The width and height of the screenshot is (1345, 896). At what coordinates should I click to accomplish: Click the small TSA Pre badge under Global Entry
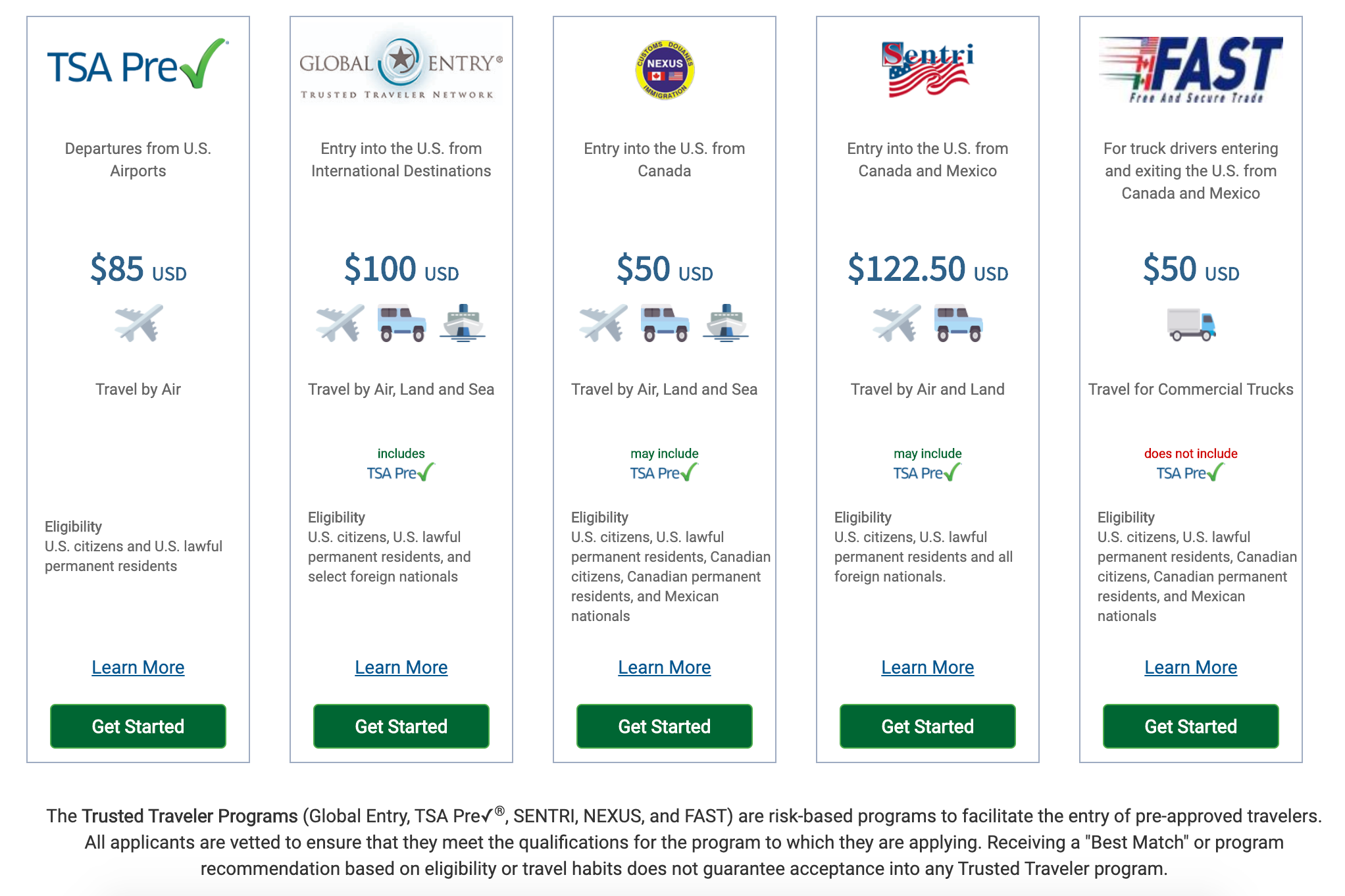click(401, 472)
